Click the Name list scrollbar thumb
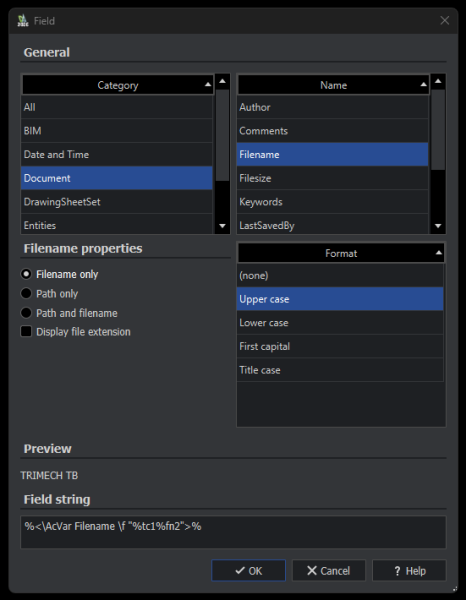Viewport: 466px width, 600px height. (438, 130)
